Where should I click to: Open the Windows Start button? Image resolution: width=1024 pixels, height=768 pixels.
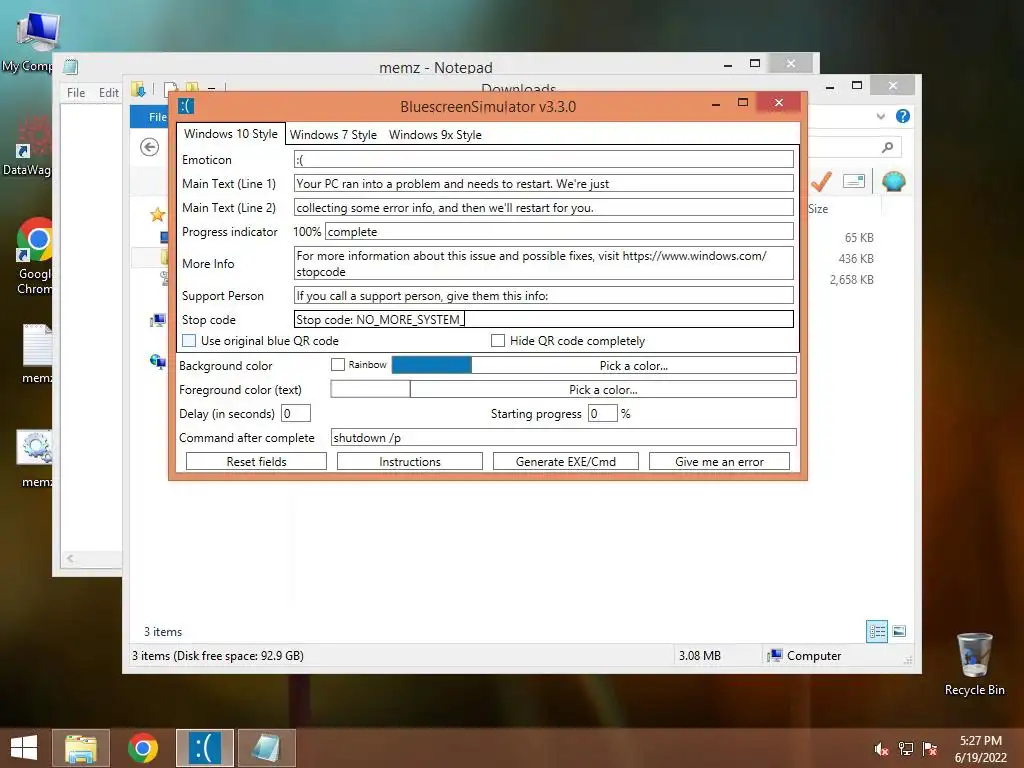(24, 748)
